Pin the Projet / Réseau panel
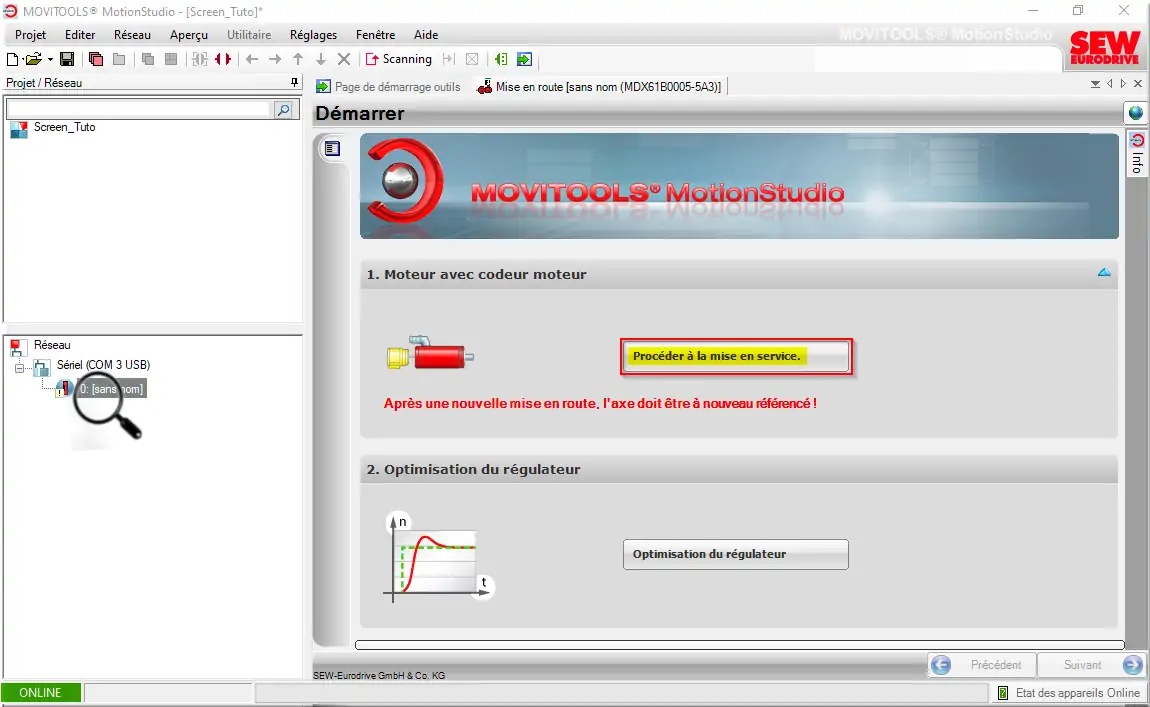The image size is (1150, 707). tap(294, 83)
